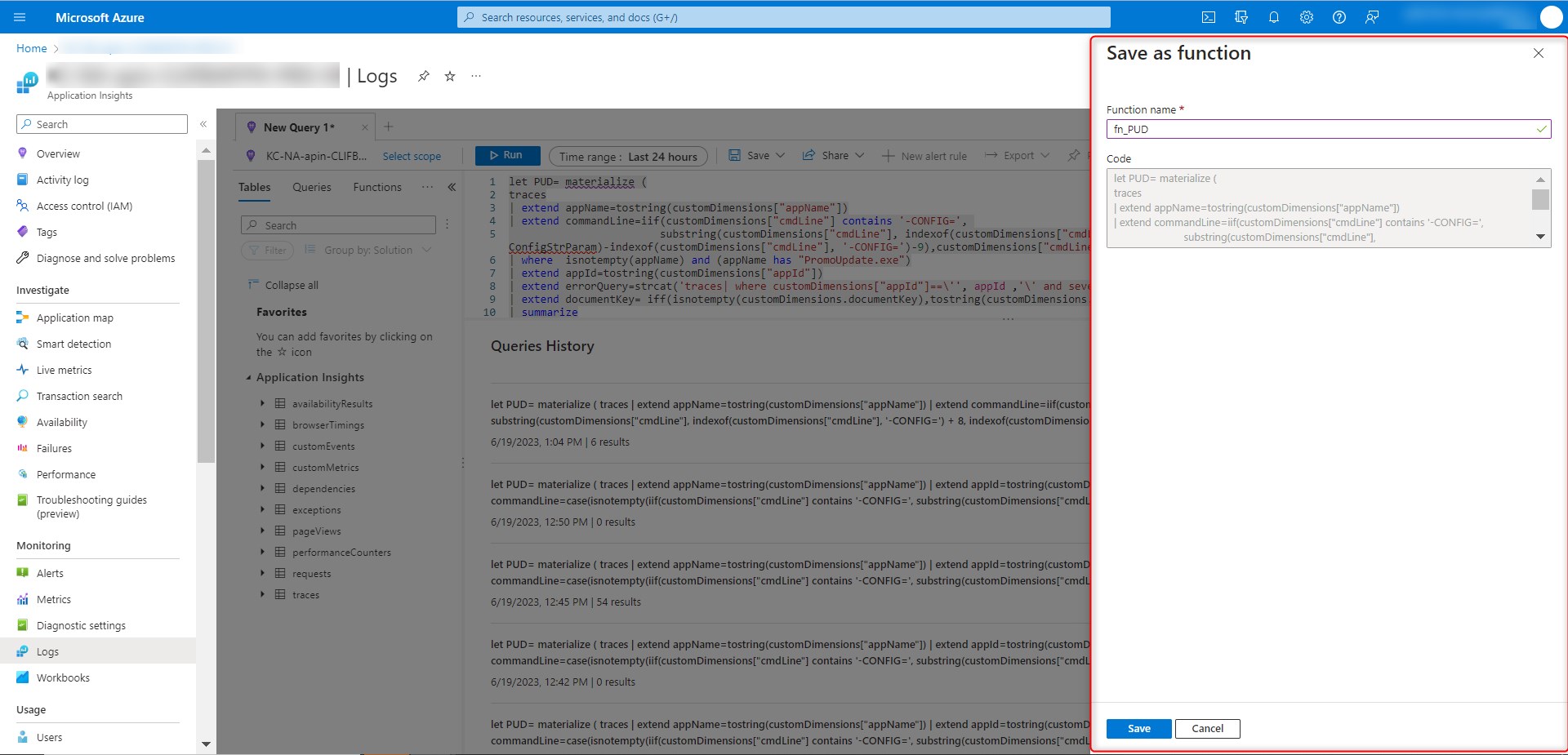The width and height of the screenshot is (1568, 755).
Task: Pin the Logs blade to dashboard
Action: point(423,76)
